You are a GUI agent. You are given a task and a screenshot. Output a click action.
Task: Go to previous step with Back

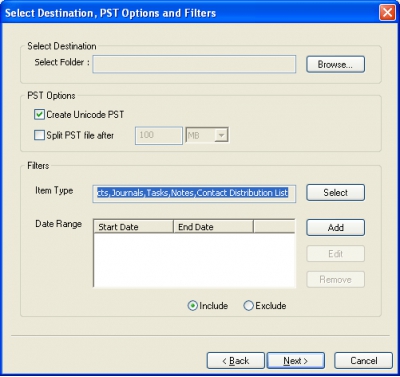(x=236, y=361)
